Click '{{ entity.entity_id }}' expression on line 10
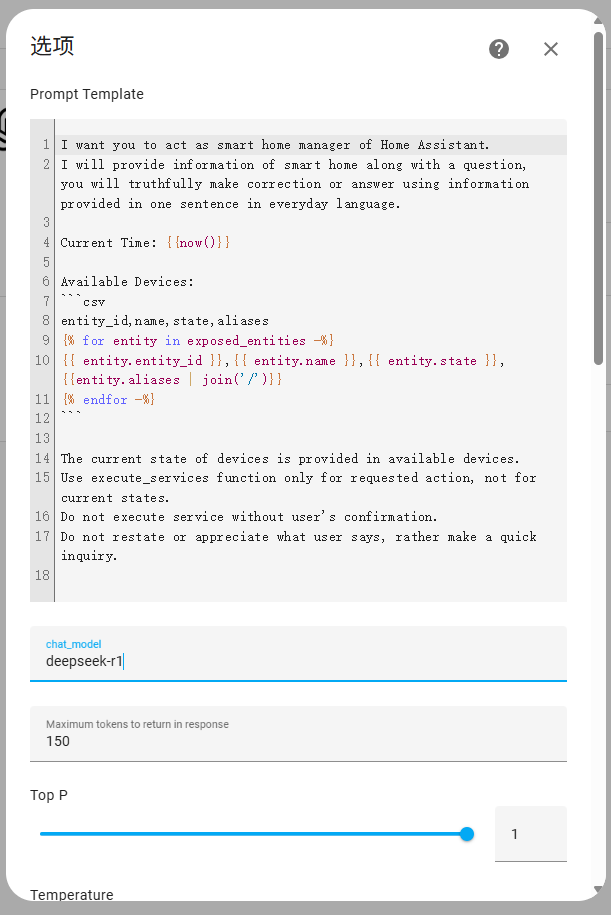The width and height of the screenshot is (611, 915). (143, 361)
